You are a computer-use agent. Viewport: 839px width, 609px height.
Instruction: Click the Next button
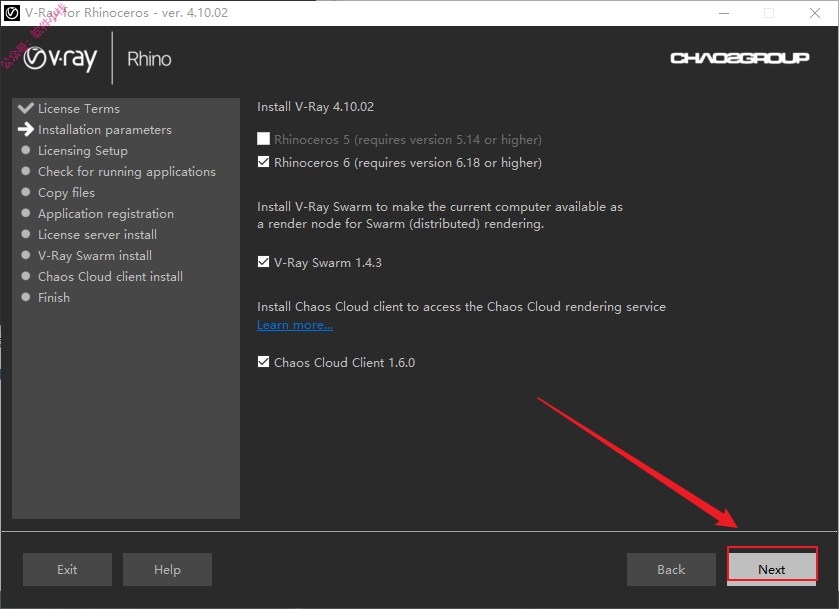click(x=772, y=569)
